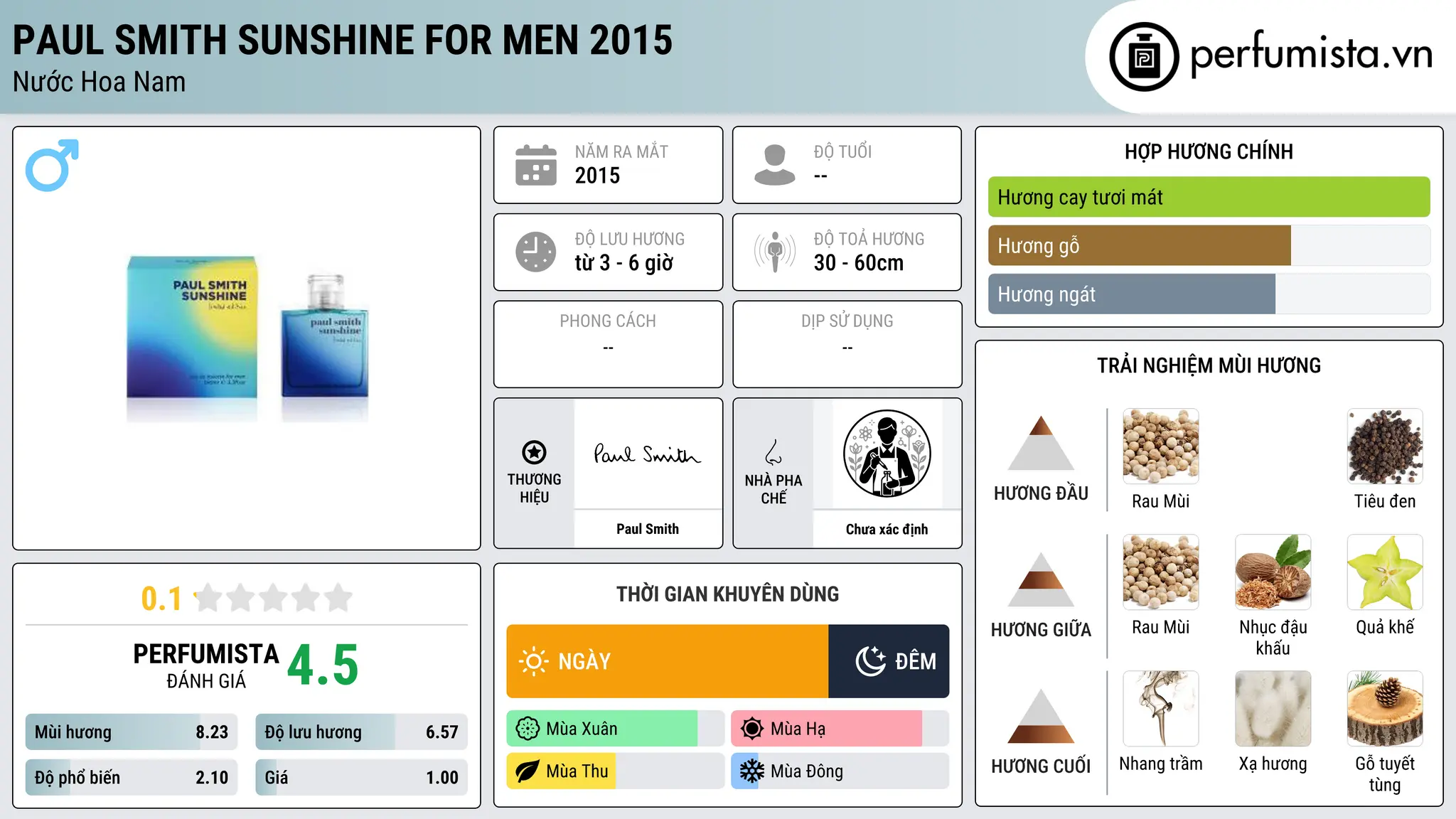
Task: Click the Dịp sử dụng occasion card
Action: pyautogui.click(x=847, y=344)
